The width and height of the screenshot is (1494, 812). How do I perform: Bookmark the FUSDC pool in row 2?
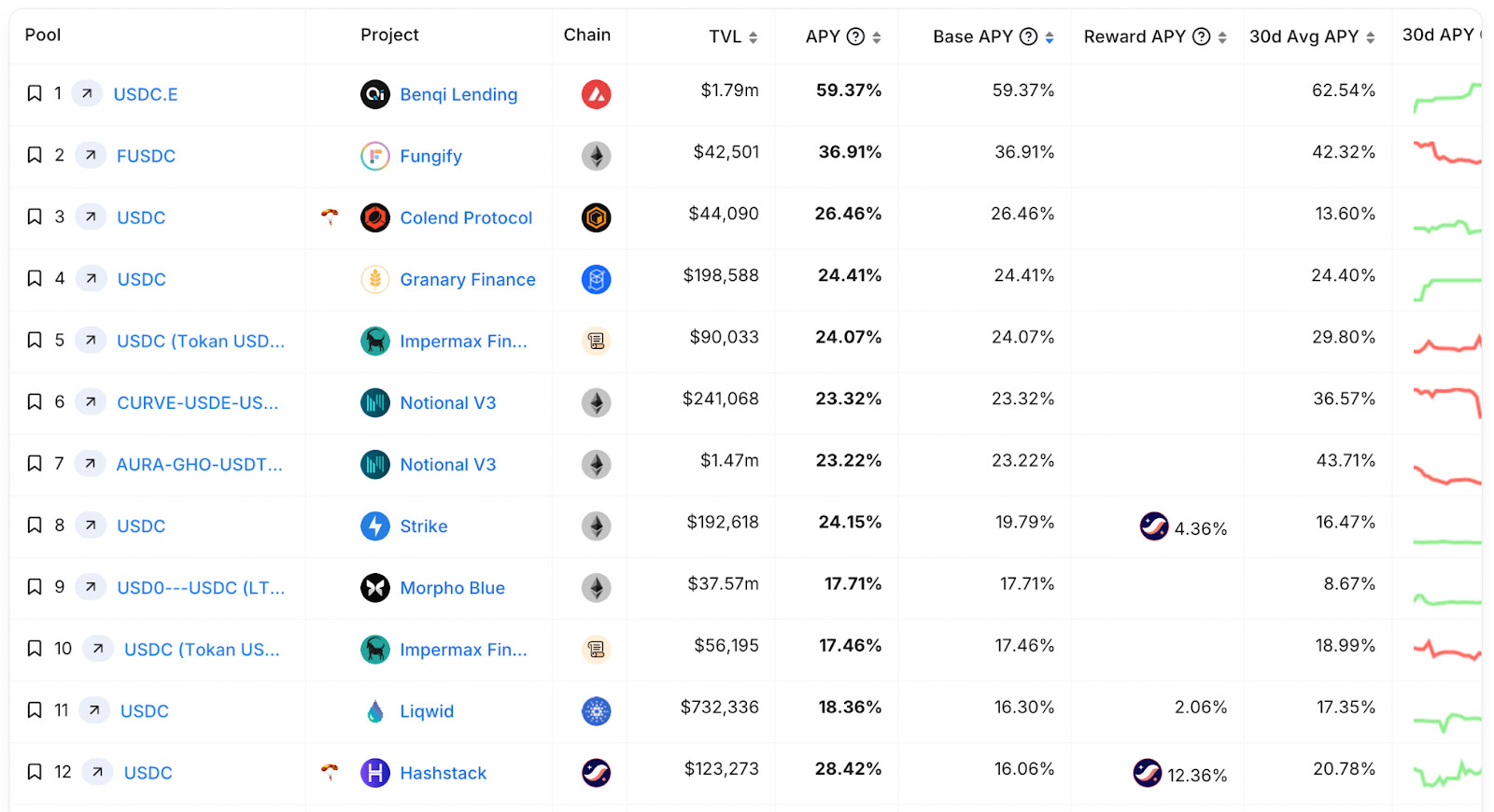point(35,155)
